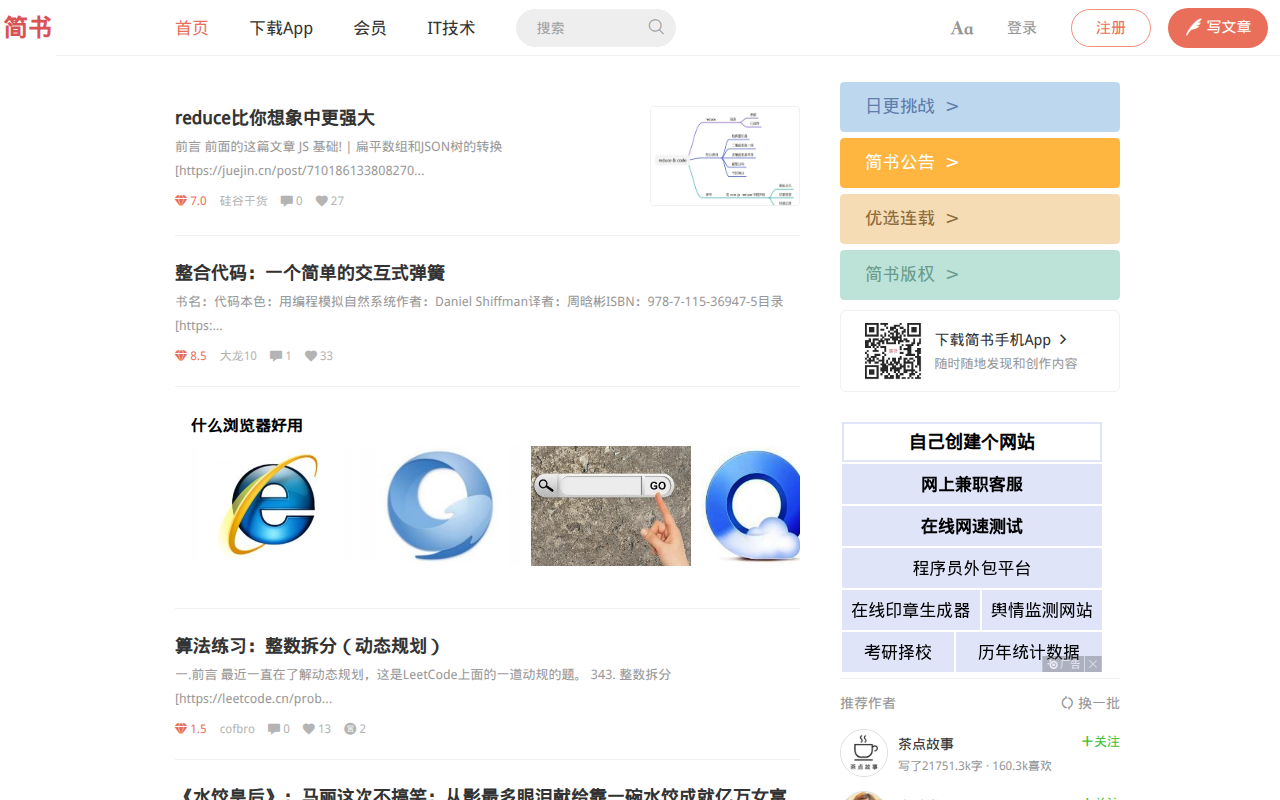
Task: Click author 大龙10
Action: [x=238, y=356]
